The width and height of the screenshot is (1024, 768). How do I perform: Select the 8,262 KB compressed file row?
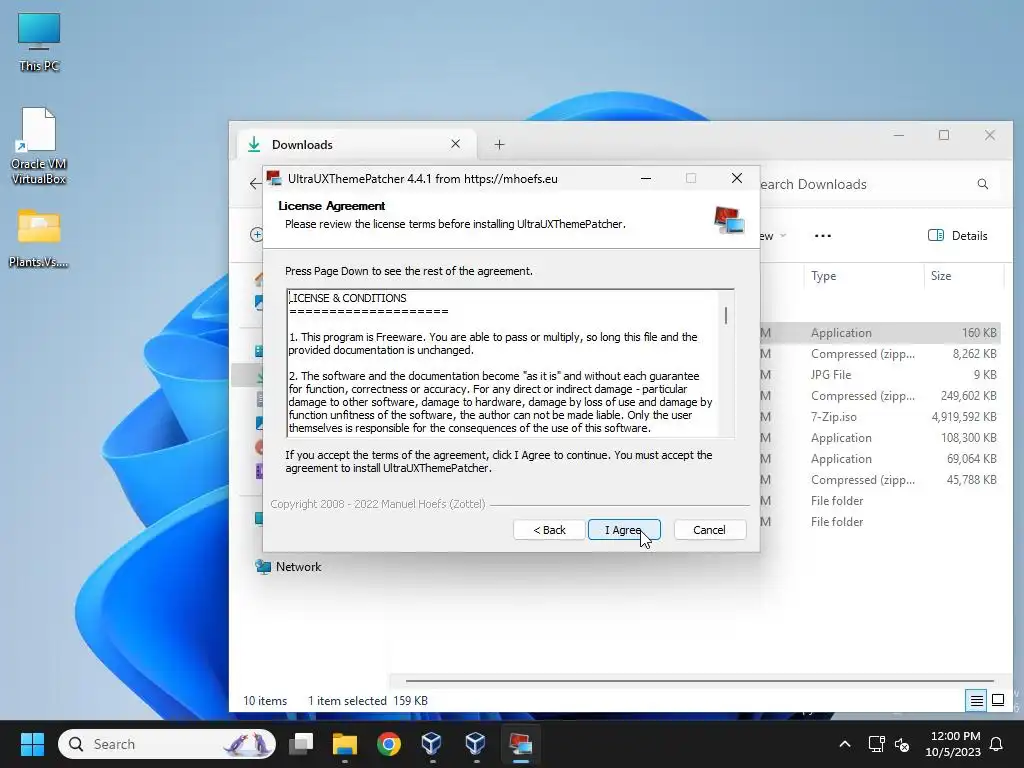[882, 354]
